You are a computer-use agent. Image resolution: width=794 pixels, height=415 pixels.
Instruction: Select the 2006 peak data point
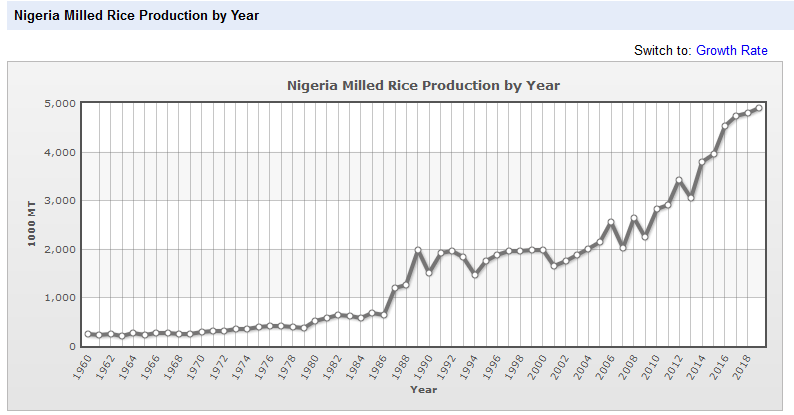[x=611, y=222]
